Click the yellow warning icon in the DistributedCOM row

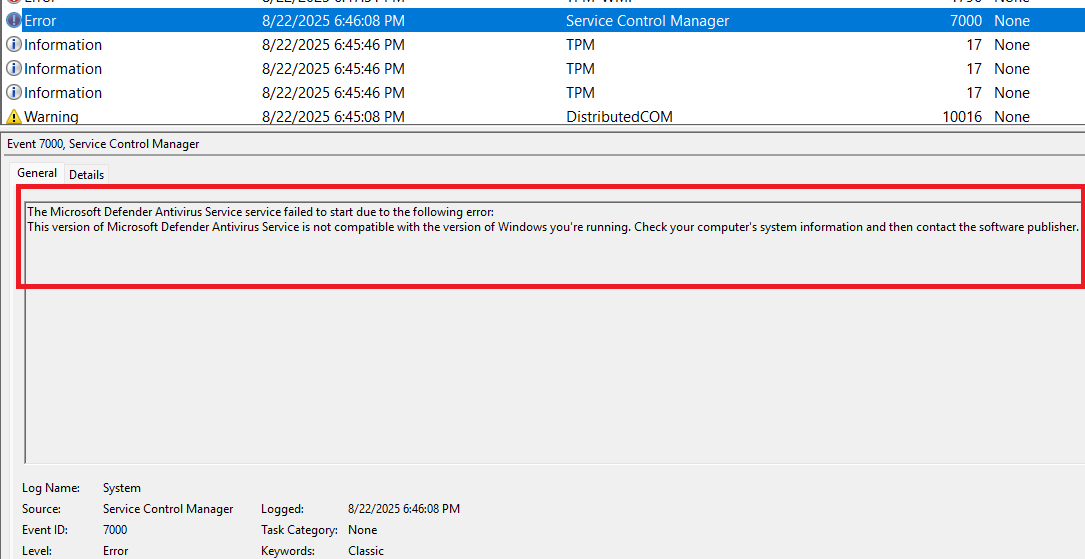coord(13,116)
